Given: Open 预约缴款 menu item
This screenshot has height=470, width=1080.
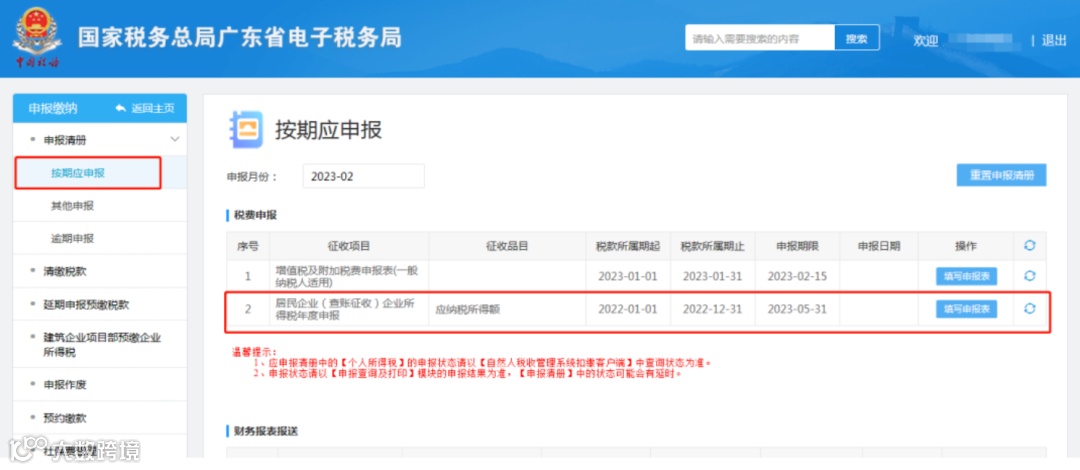Looking at the screenshot, I should point(65,418).
